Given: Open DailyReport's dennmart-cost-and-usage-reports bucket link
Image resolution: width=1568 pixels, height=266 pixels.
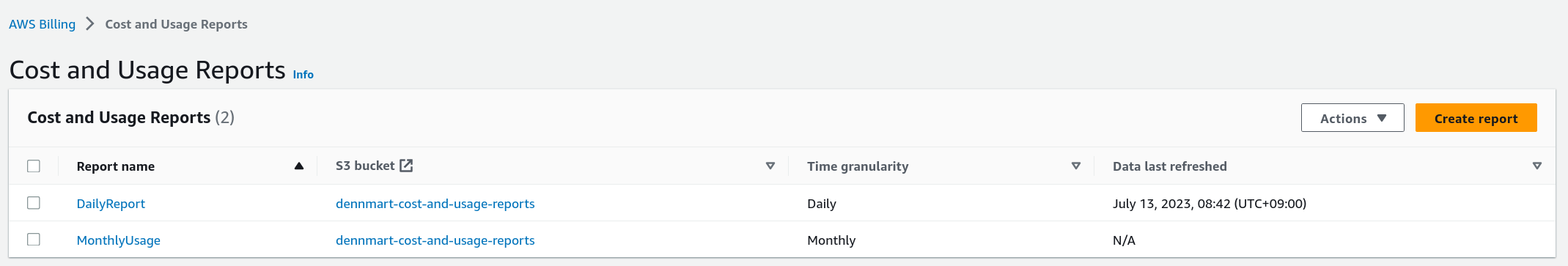Looking at the screenshot, I should pyautogui.click(x=435, y=204).
